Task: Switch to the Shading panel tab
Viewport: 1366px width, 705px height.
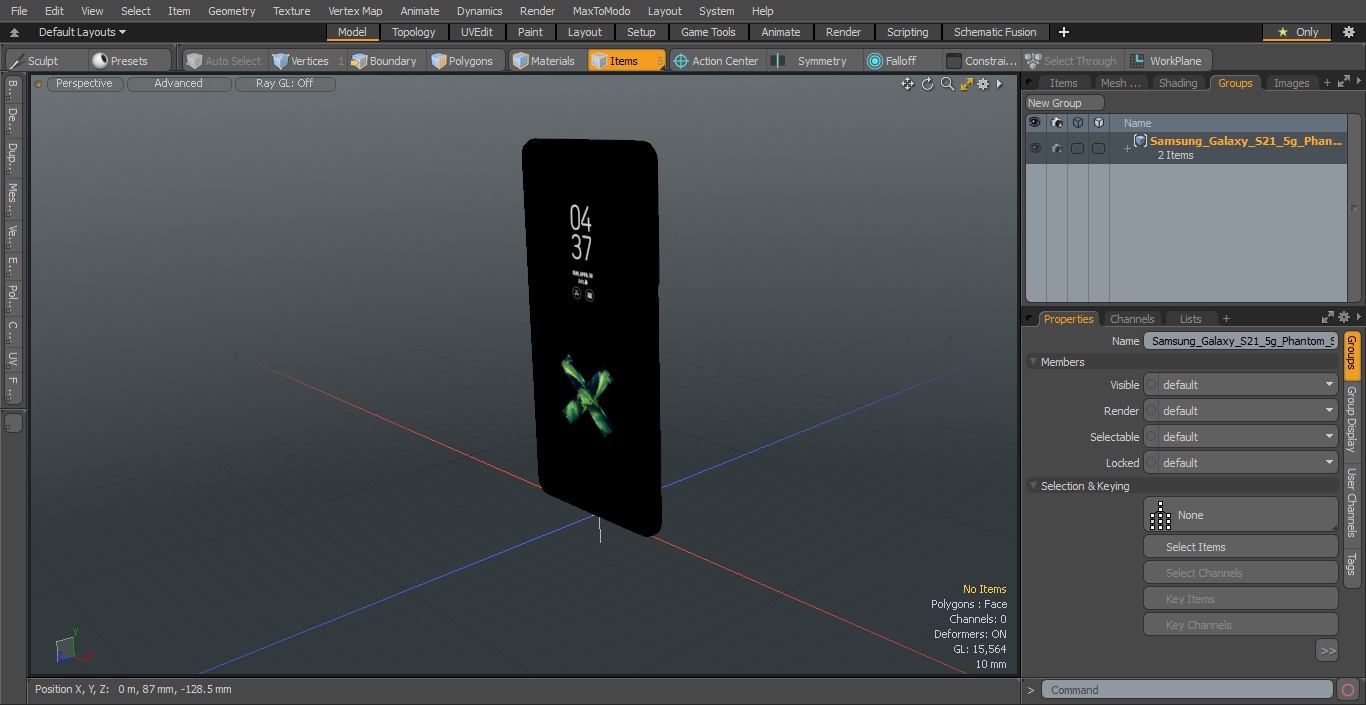Action: point(1178,83)
